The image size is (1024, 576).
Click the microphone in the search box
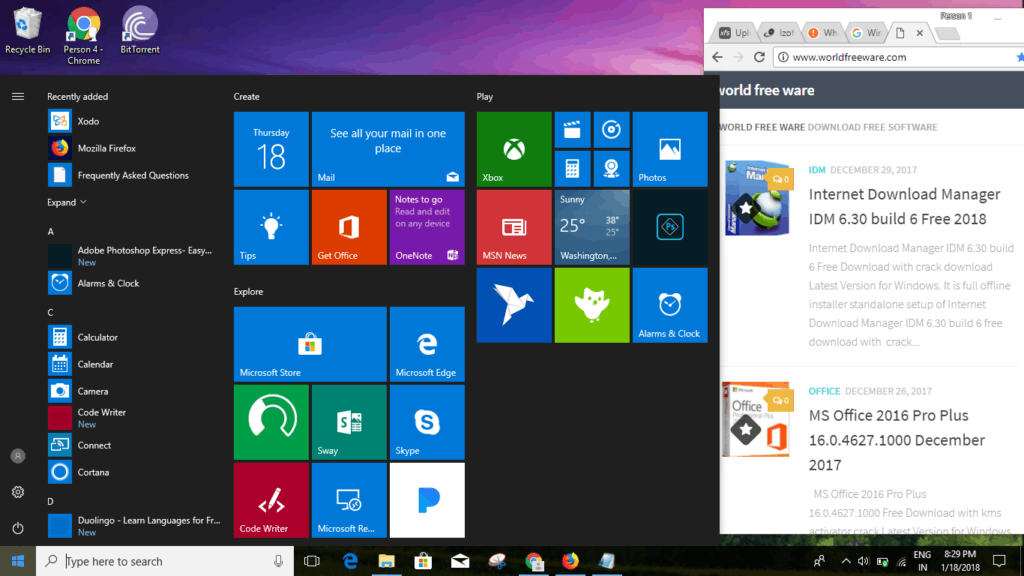pyautogui.click(x=278, y=561)
